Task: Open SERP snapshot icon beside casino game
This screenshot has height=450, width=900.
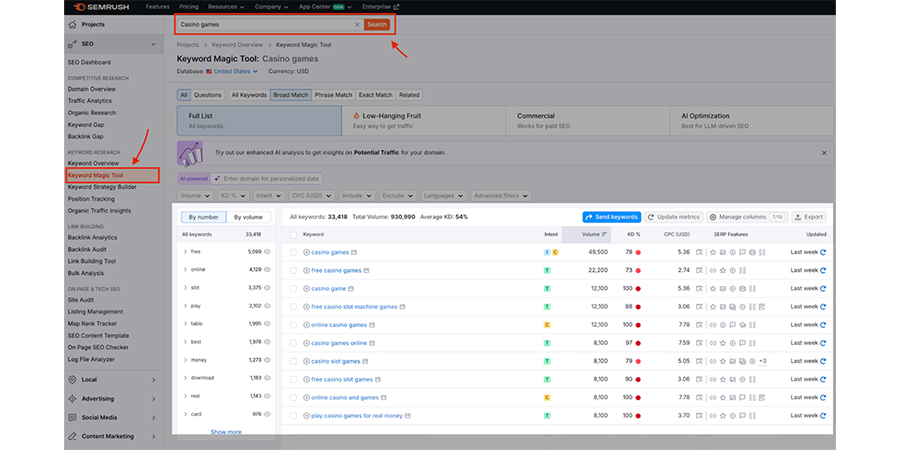Action: (351, 289)
